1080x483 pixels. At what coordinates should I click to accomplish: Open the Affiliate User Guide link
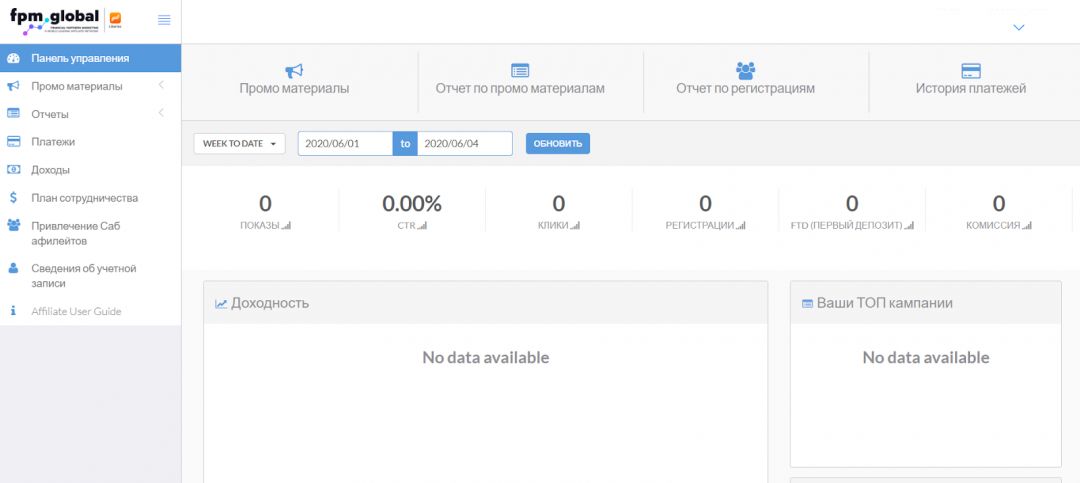click(76, 311)
